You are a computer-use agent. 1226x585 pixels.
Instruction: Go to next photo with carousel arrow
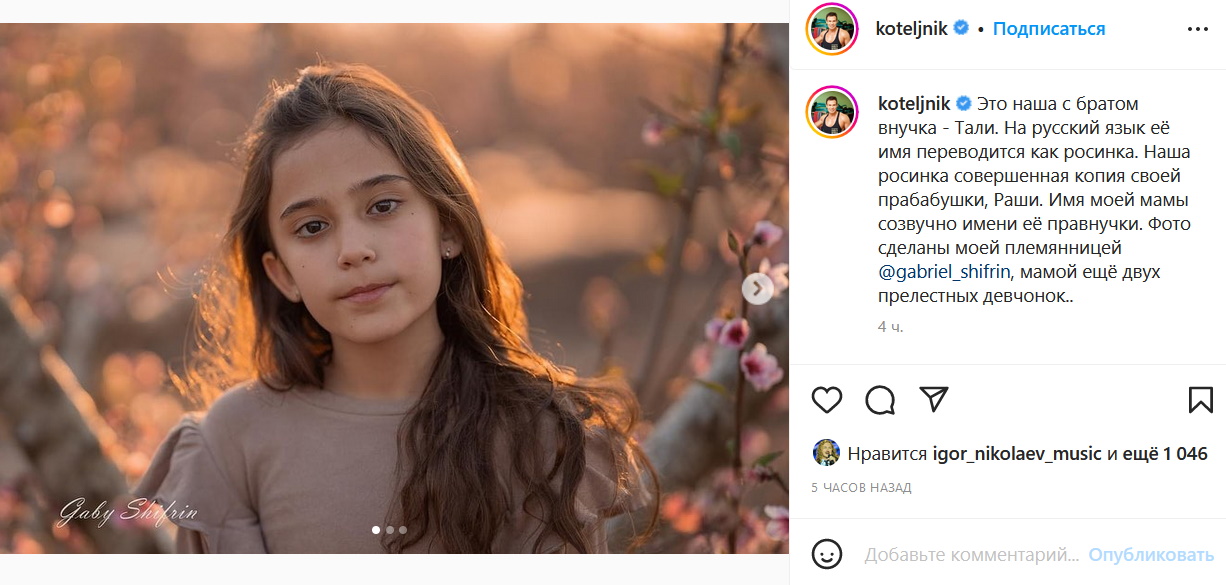pos(758,289)
